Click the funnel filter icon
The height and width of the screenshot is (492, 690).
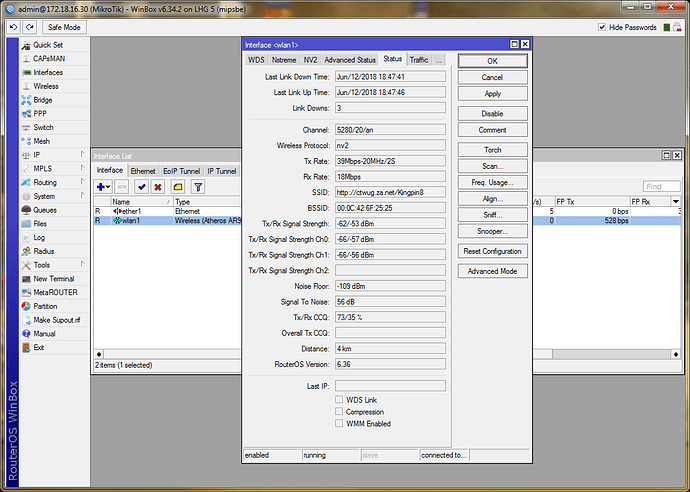click(x=198, y=187)
